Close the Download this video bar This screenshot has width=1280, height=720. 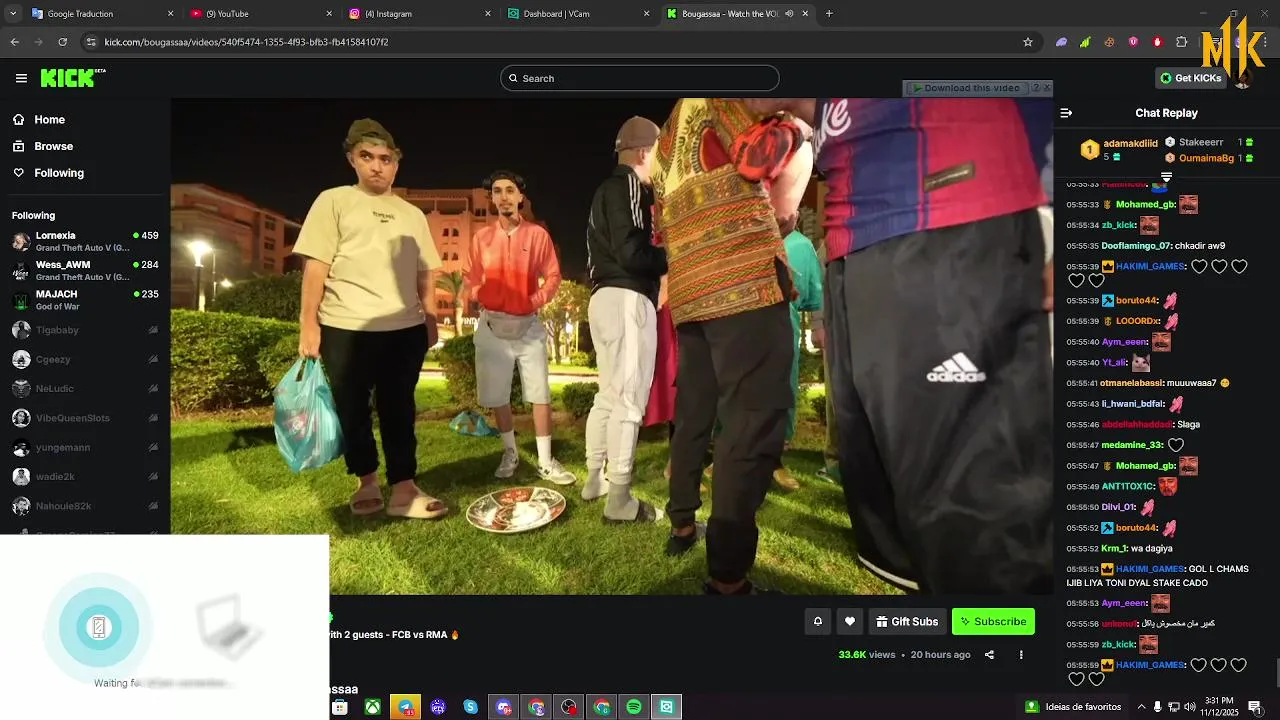[x=1047, y=88]
